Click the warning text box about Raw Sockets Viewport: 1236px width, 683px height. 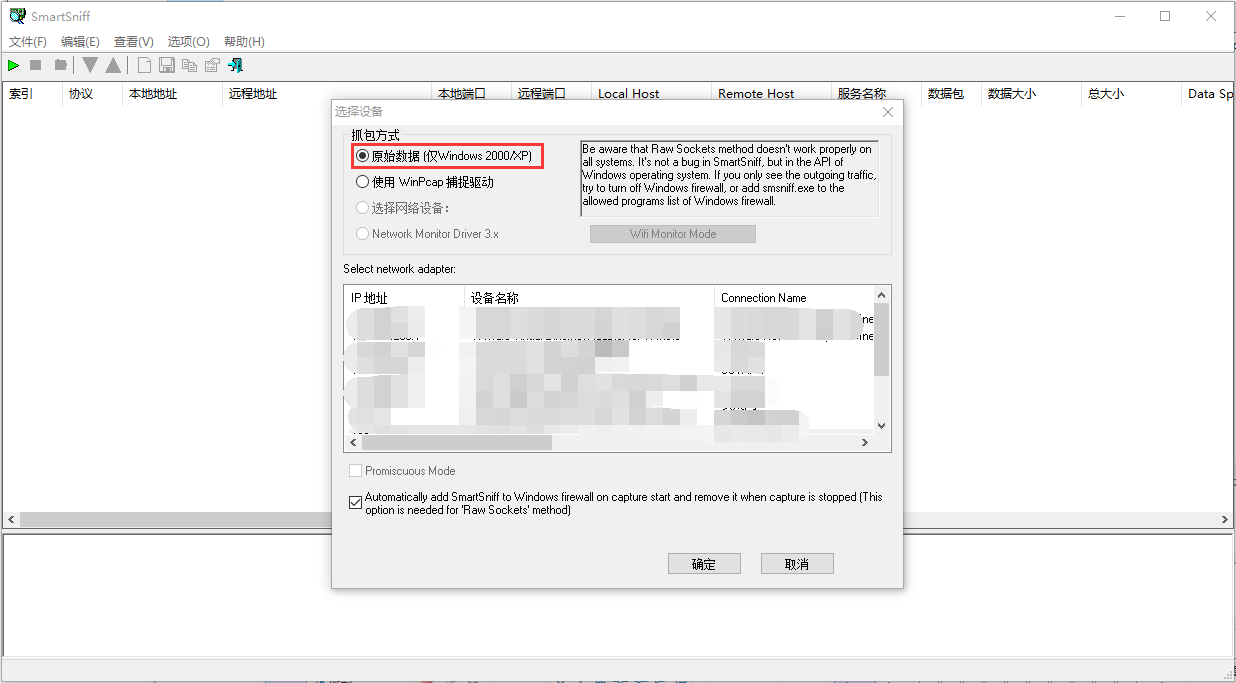(729, 178)
